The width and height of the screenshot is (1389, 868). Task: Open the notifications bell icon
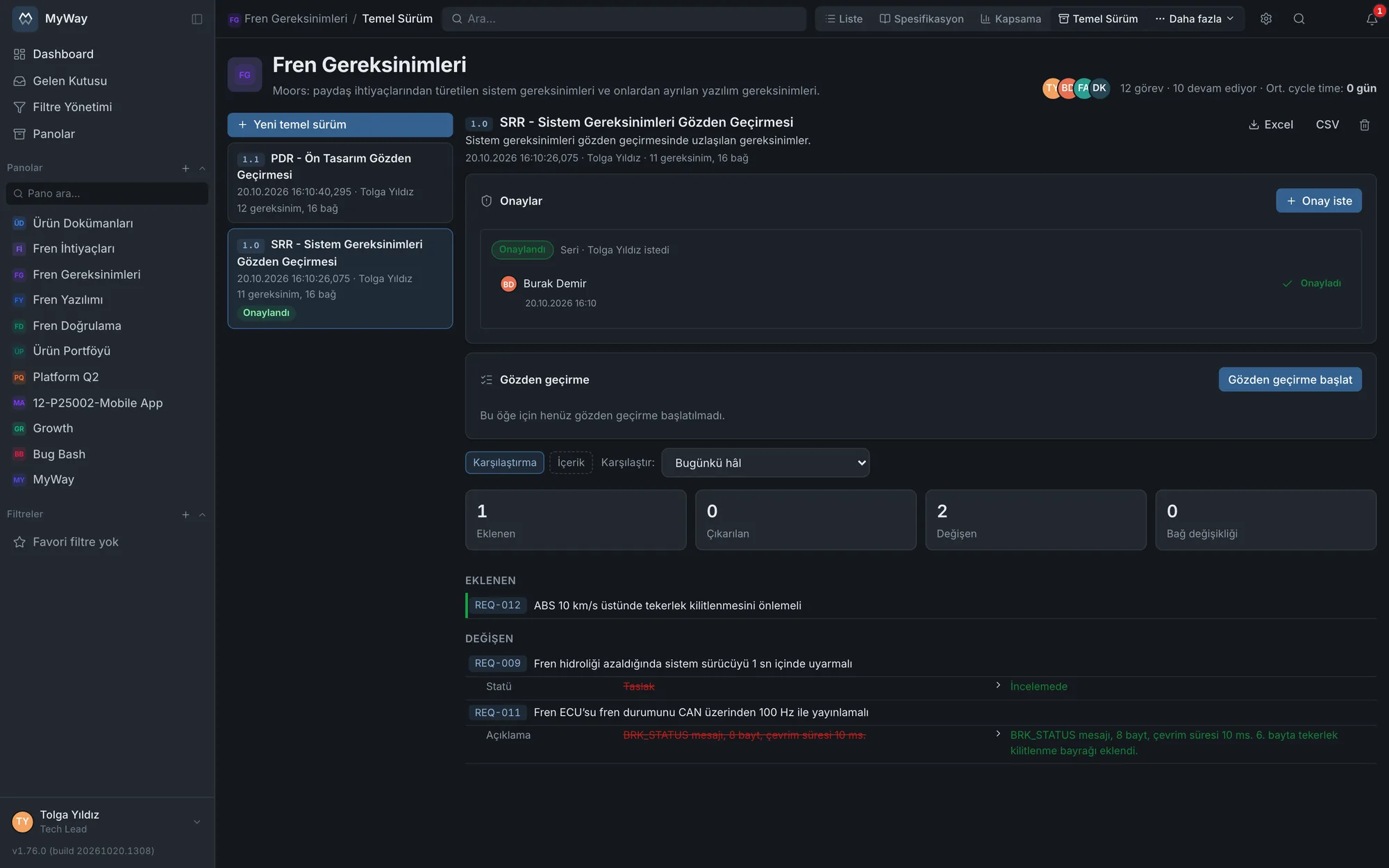[x=1372, y=19]
